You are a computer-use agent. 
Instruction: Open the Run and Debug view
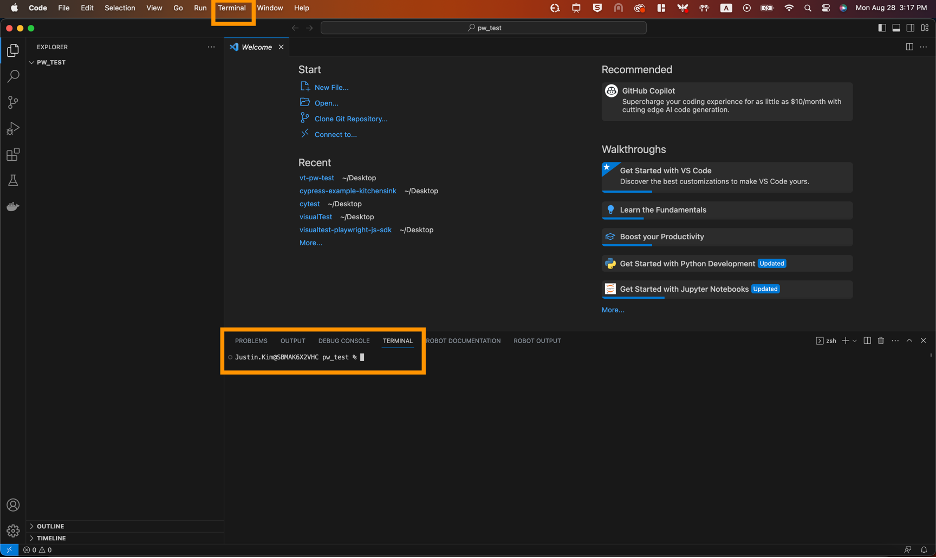click(x=13, y=129)
